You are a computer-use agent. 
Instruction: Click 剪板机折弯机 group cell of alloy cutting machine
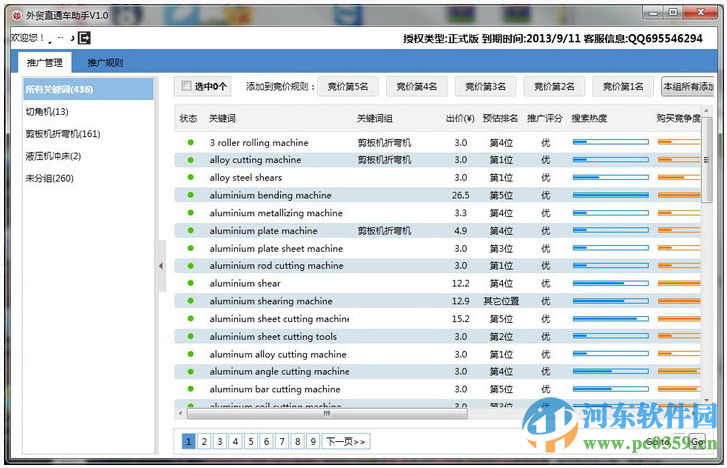coord(384,160)
